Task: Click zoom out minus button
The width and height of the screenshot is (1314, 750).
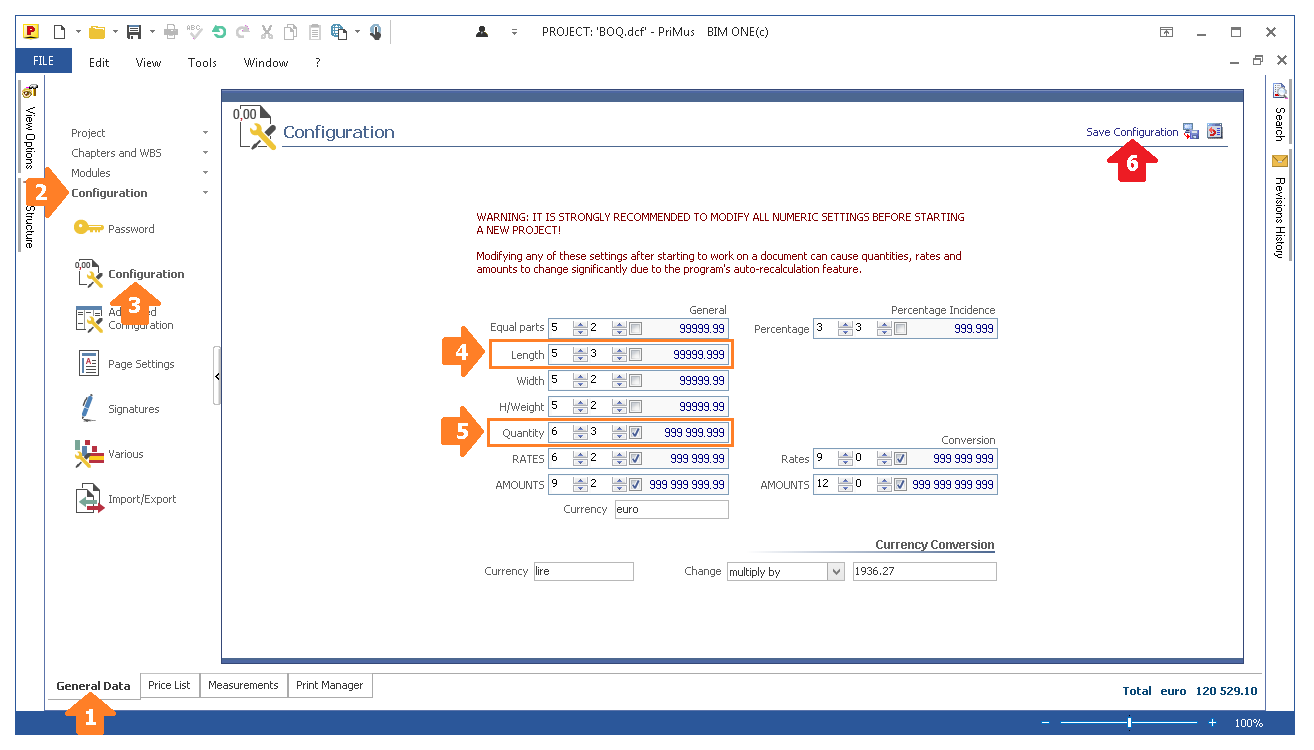Action: point(1046,722)
